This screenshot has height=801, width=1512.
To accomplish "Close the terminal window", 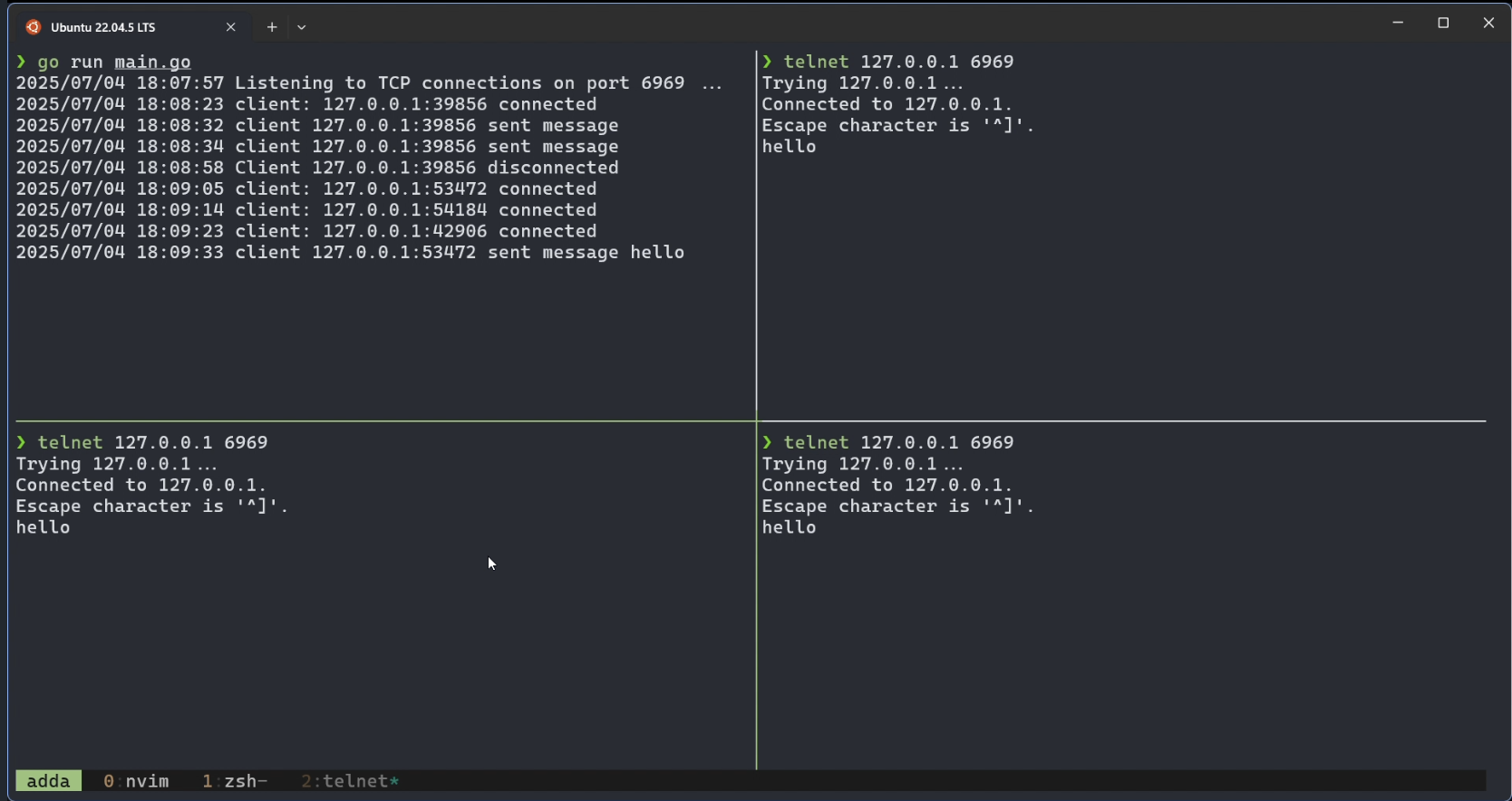I will pyautogui.click(x=1488, y=24).
